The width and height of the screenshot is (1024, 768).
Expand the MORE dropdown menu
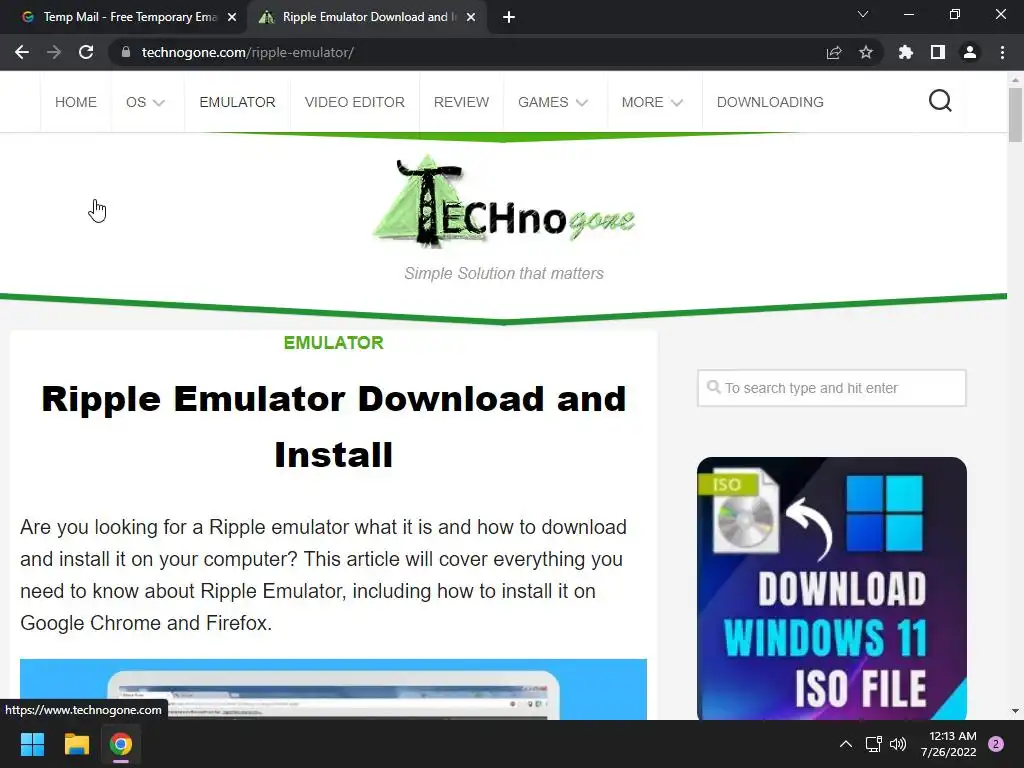coord(652,102)
